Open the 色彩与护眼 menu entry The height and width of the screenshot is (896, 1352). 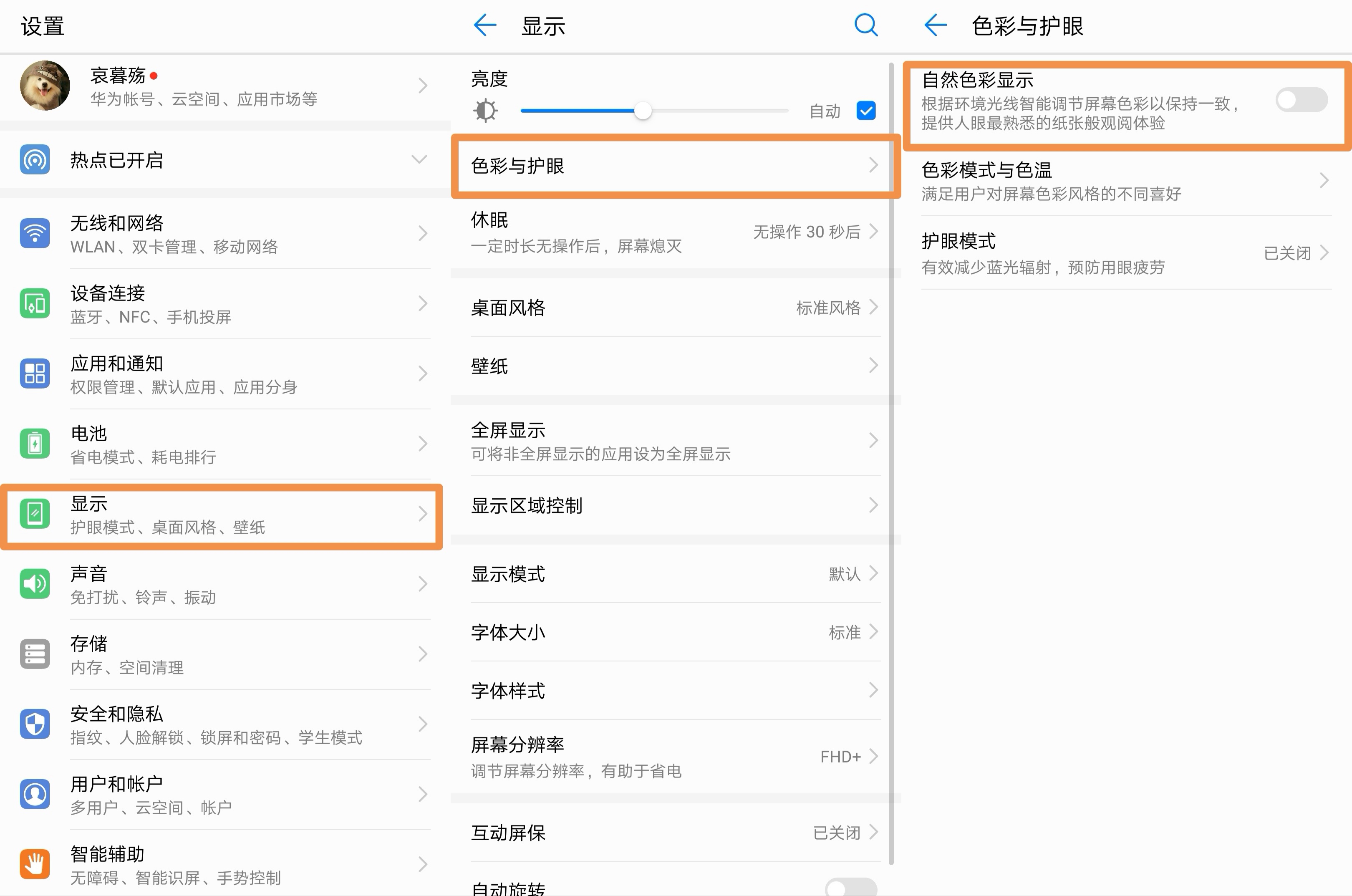click(674, 166)
